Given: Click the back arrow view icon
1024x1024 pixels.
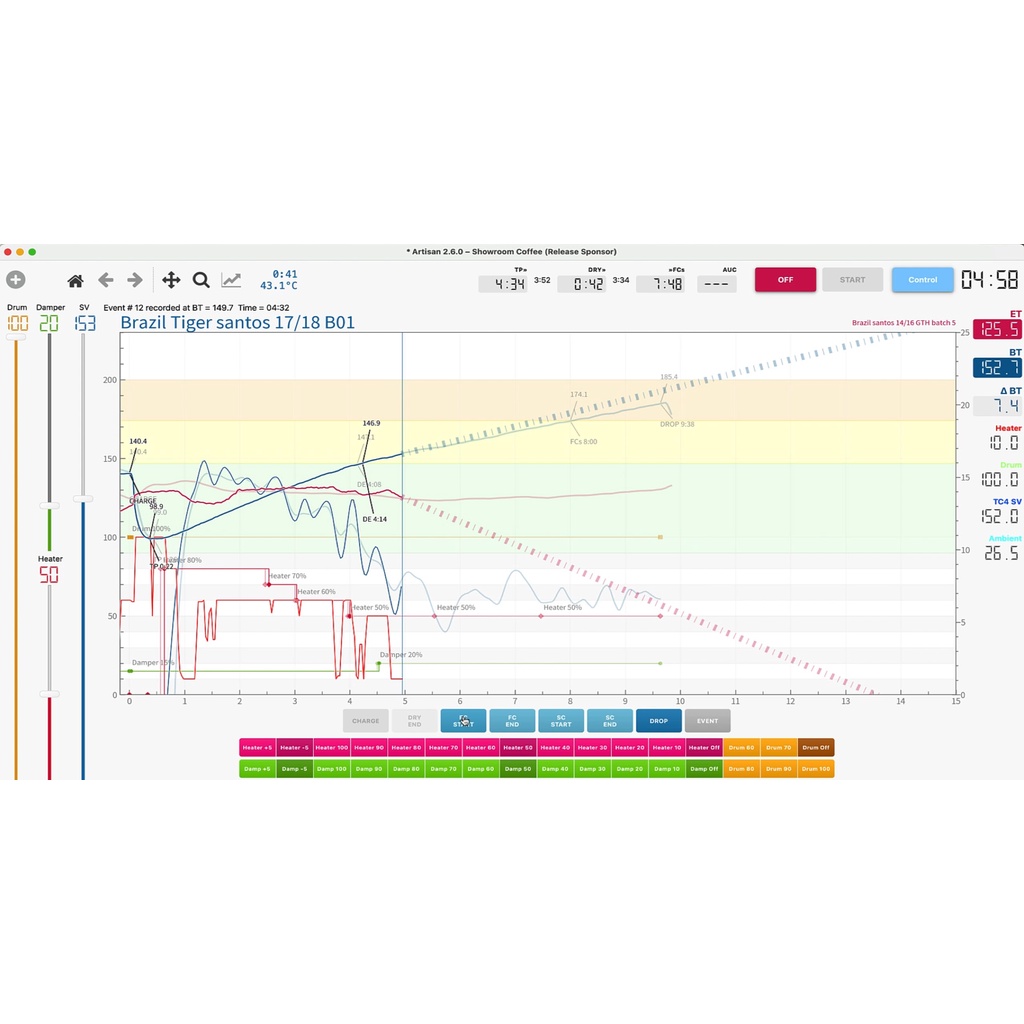Looking at the screenshot, I should pyautogui.click(x=105, y=281).
